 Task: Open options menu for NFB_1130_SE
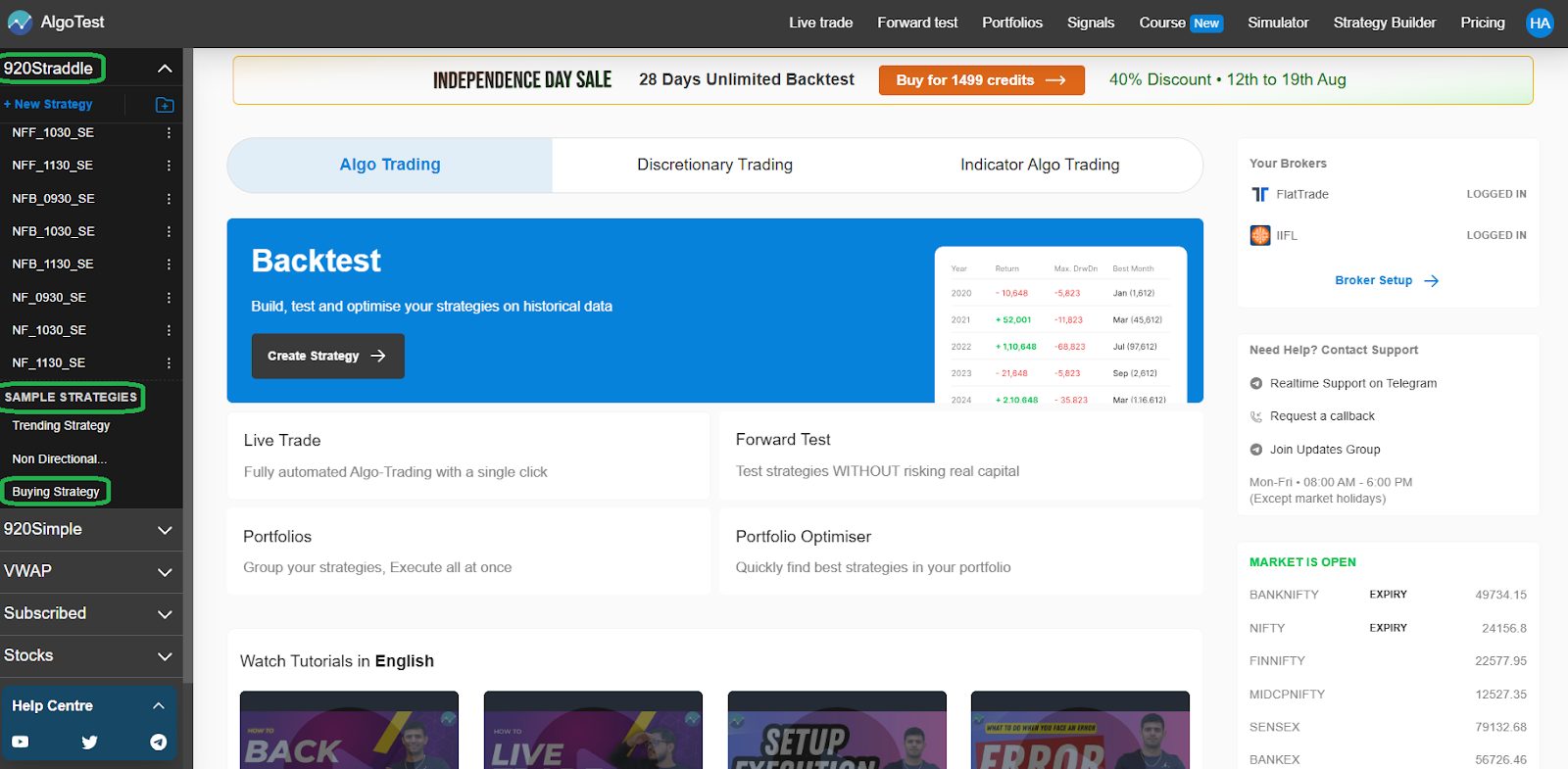tap(169, 264)
